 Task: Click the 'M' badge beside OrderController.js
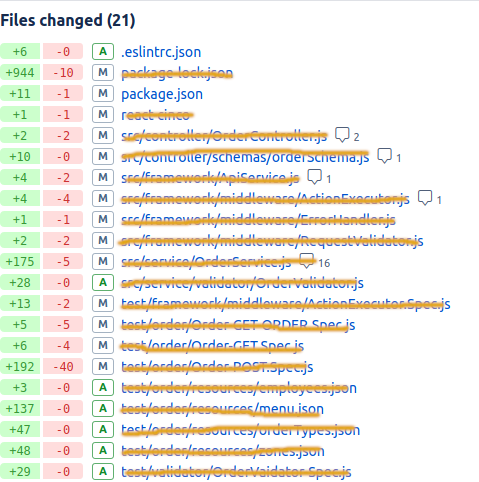(x=103, y=136)
